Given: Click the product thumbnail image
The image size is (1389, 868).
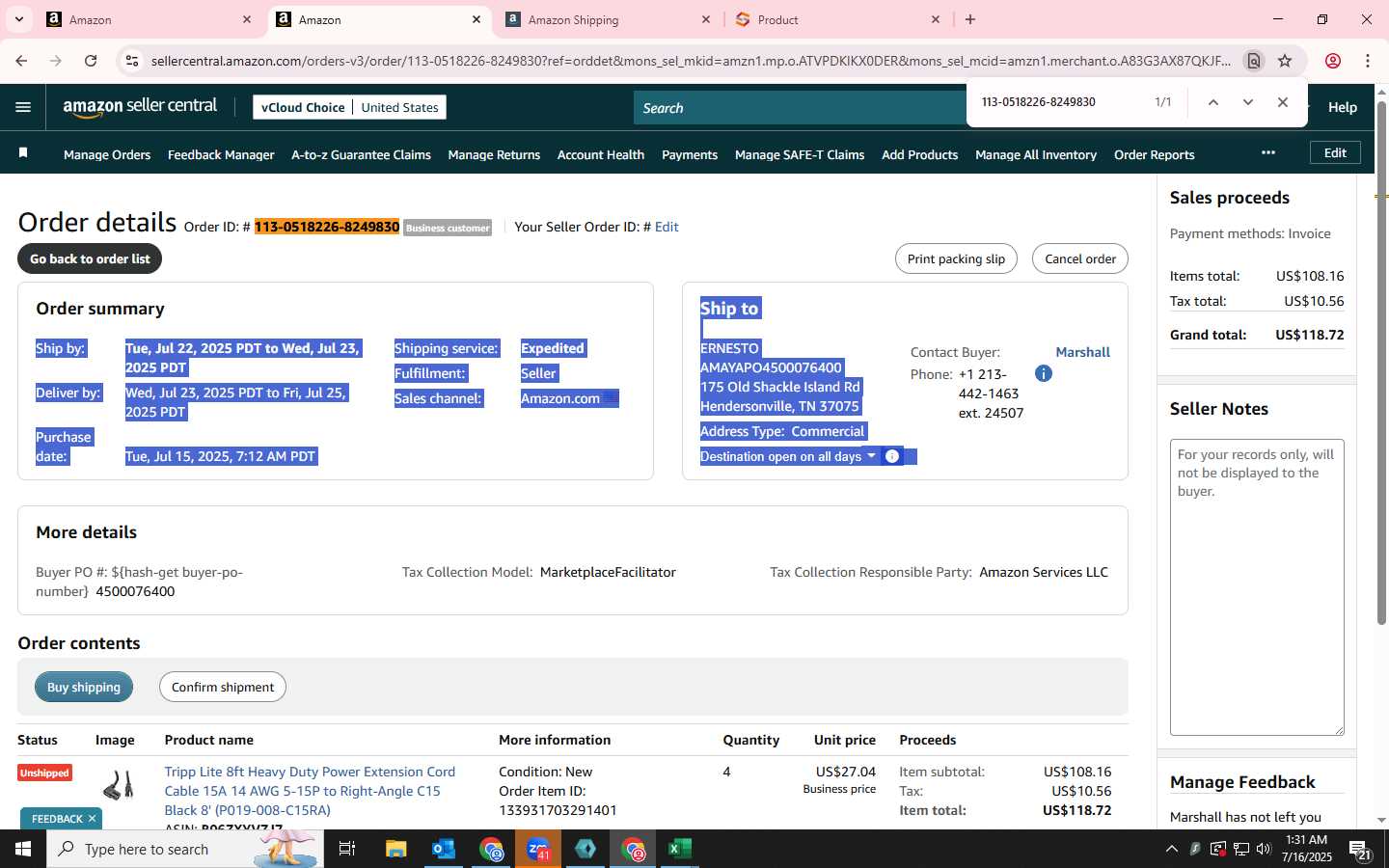Looking at the screenshot, I should click(x=119, y=784).
